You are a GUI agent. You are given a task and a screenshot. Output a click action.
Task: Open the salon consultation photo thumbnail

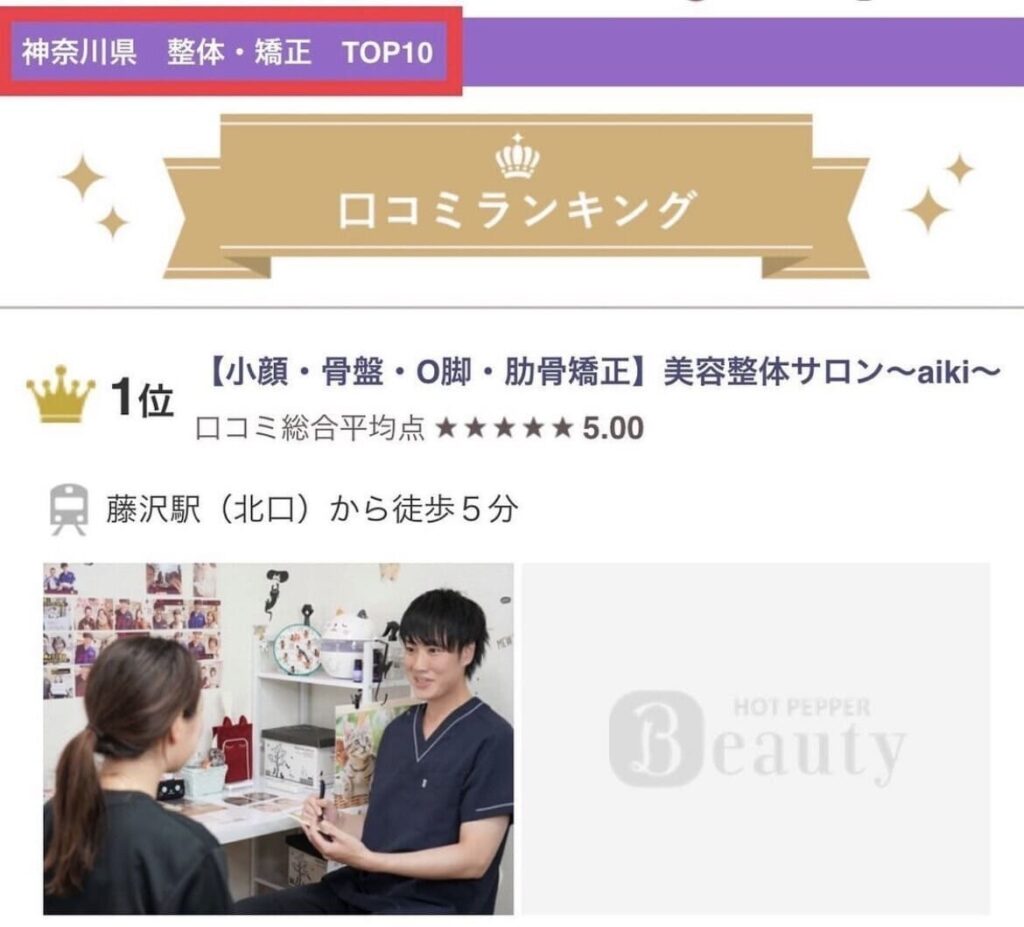coord(278,738)
